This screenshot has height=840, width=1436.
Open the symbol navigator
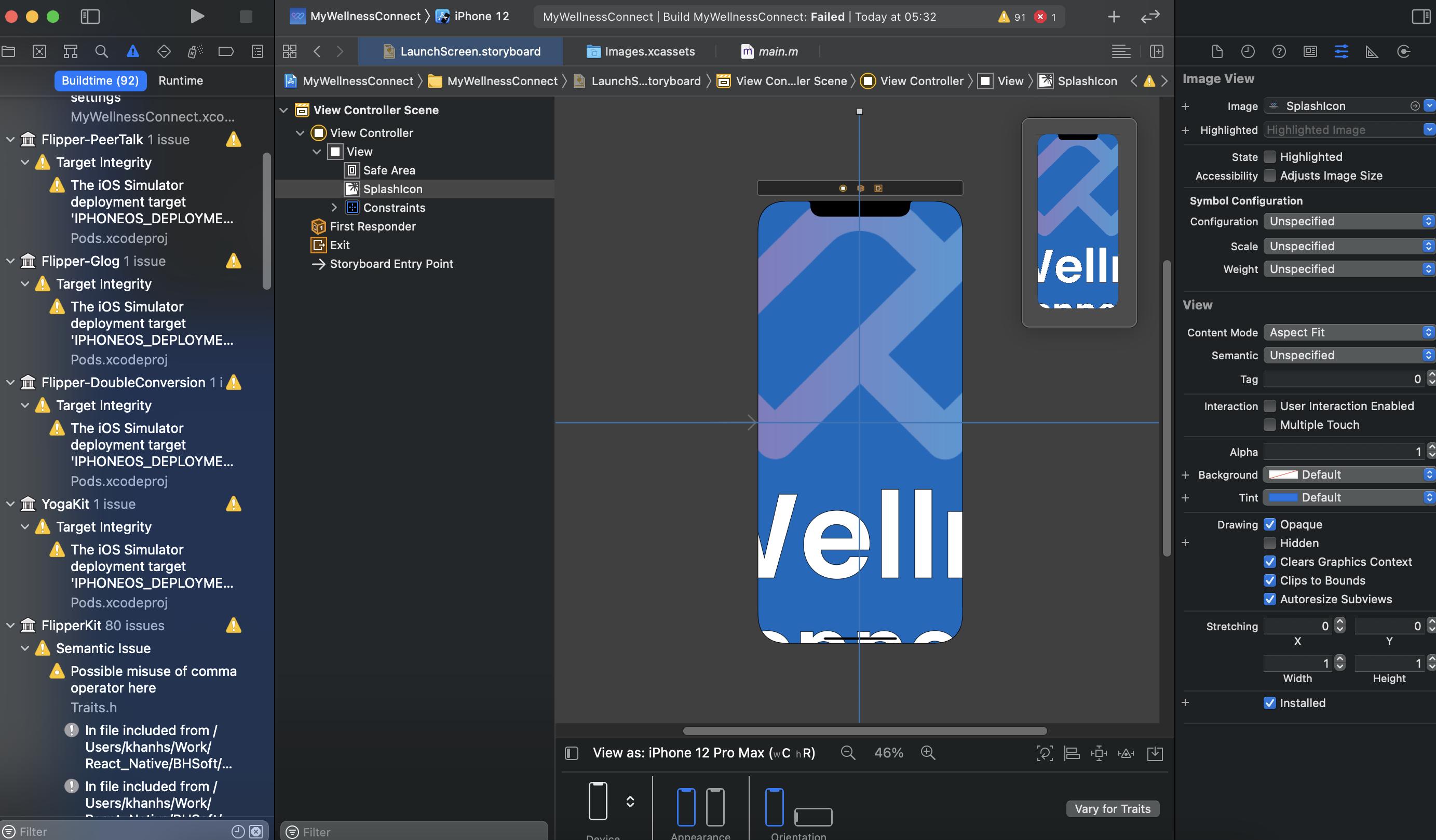tap(71, 51)
